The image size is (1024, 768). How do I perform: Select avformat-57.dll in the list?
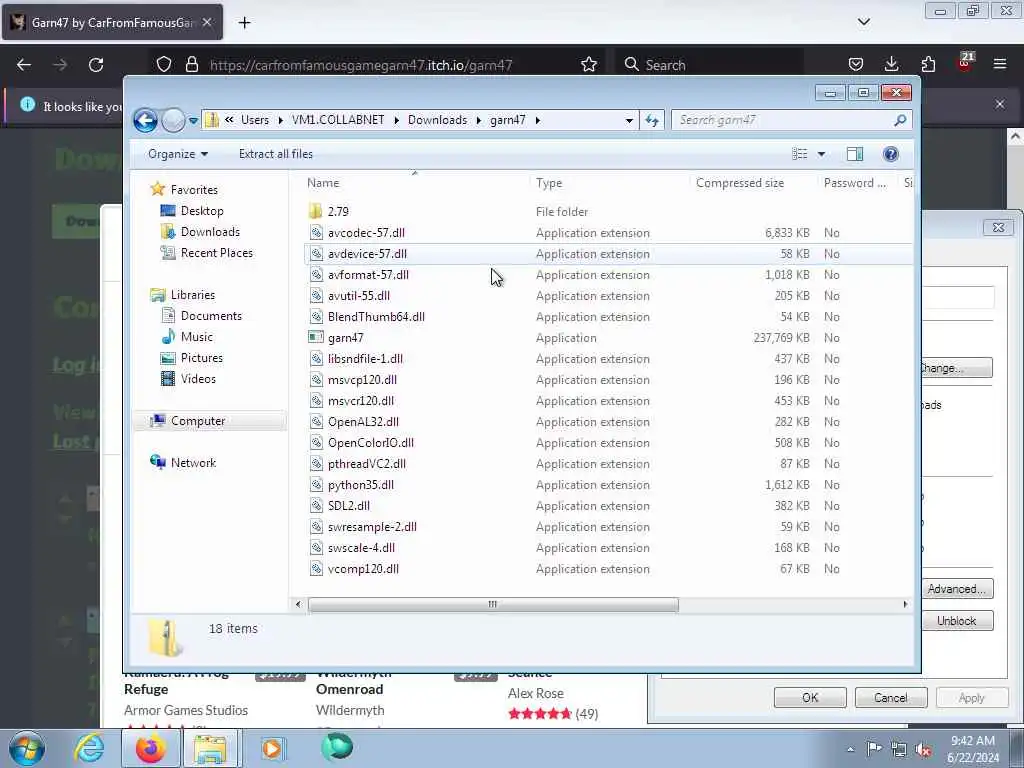click(368, 275)
